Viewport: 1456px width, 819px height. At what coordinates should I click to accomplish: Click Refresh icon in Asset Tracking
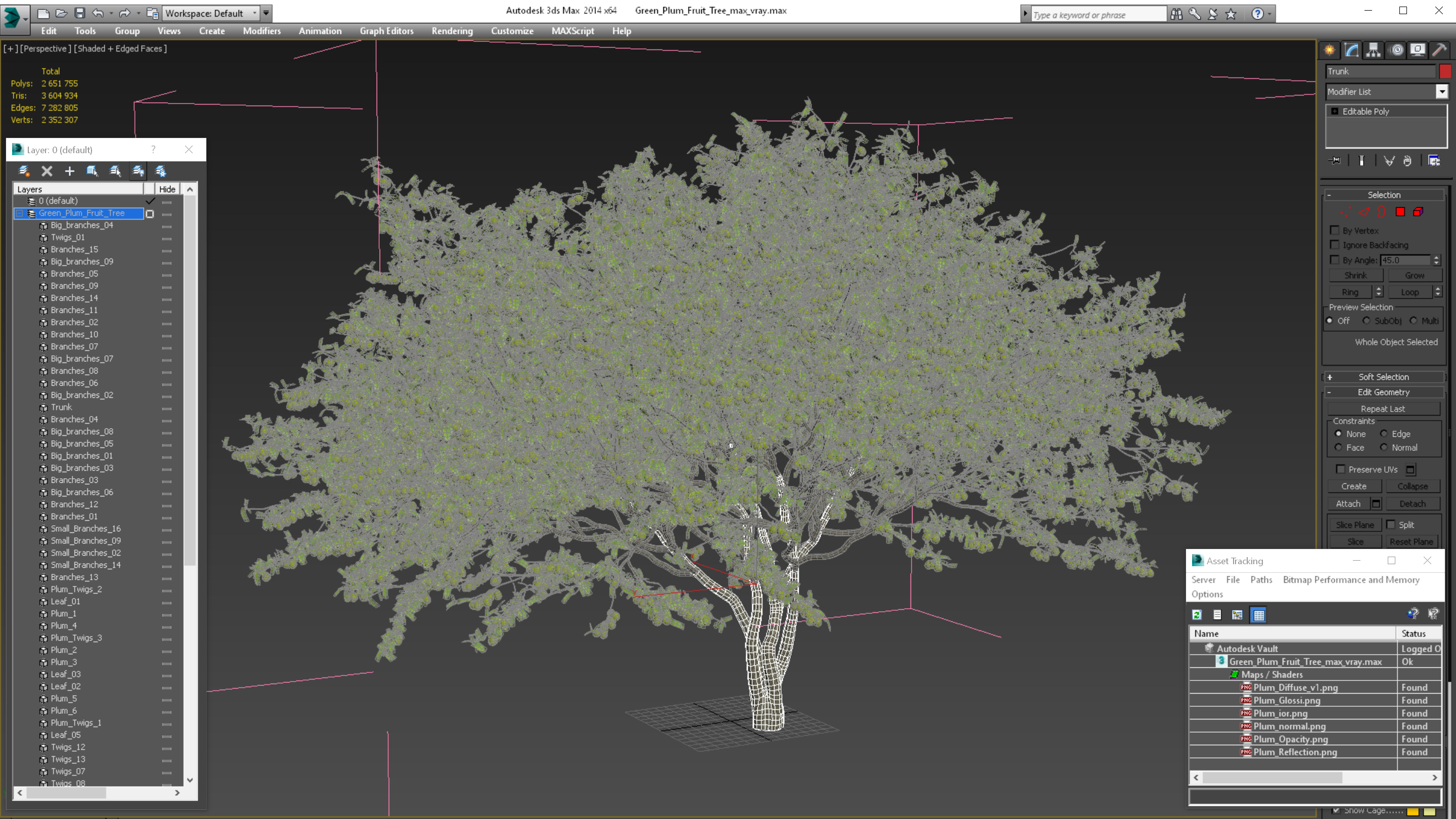coord(1197,615)
